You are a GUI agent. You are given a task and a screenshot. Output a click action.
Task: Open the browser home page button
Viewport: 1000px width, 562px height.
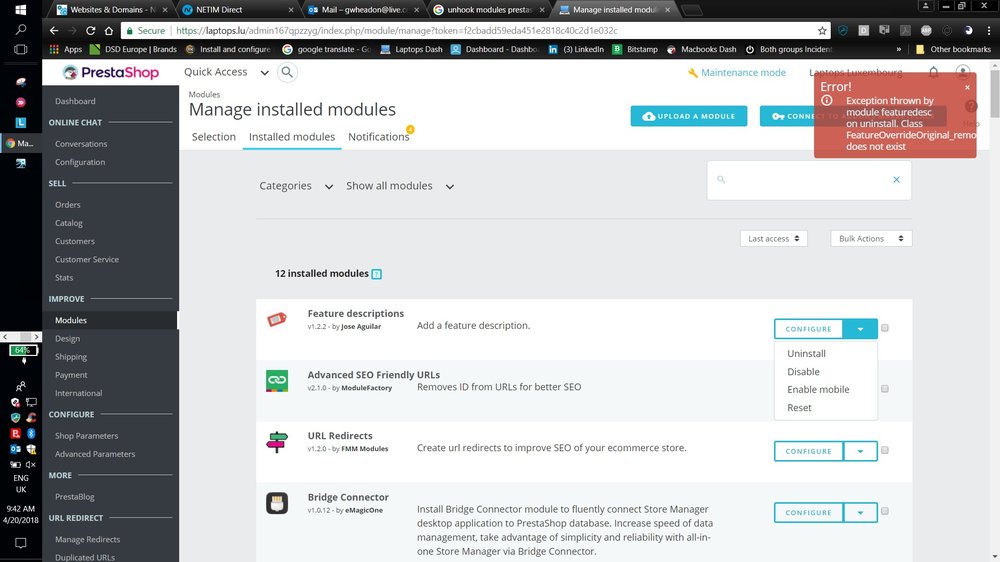coord(109,31)
